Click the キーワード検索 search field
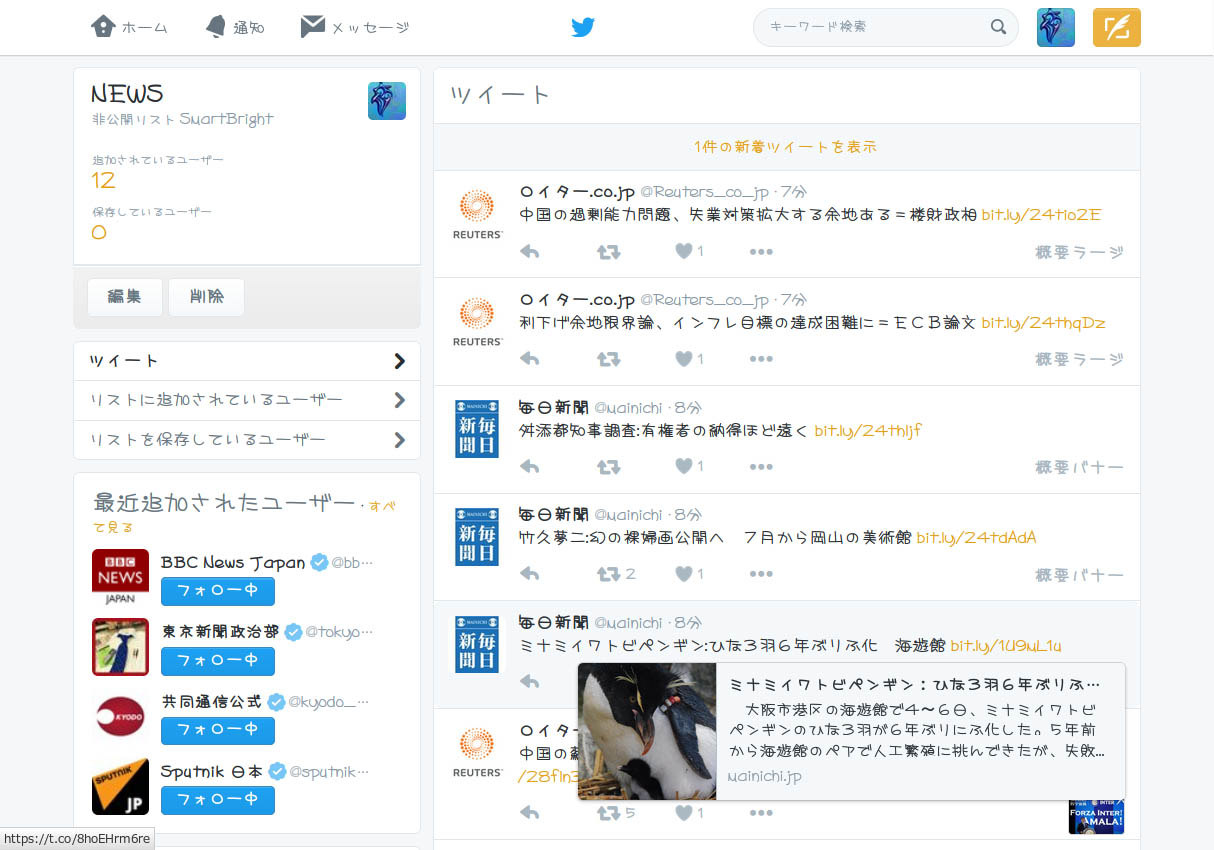Viewport: 1214px width, 850px height. pyautogui.click(x=871, y=27)
